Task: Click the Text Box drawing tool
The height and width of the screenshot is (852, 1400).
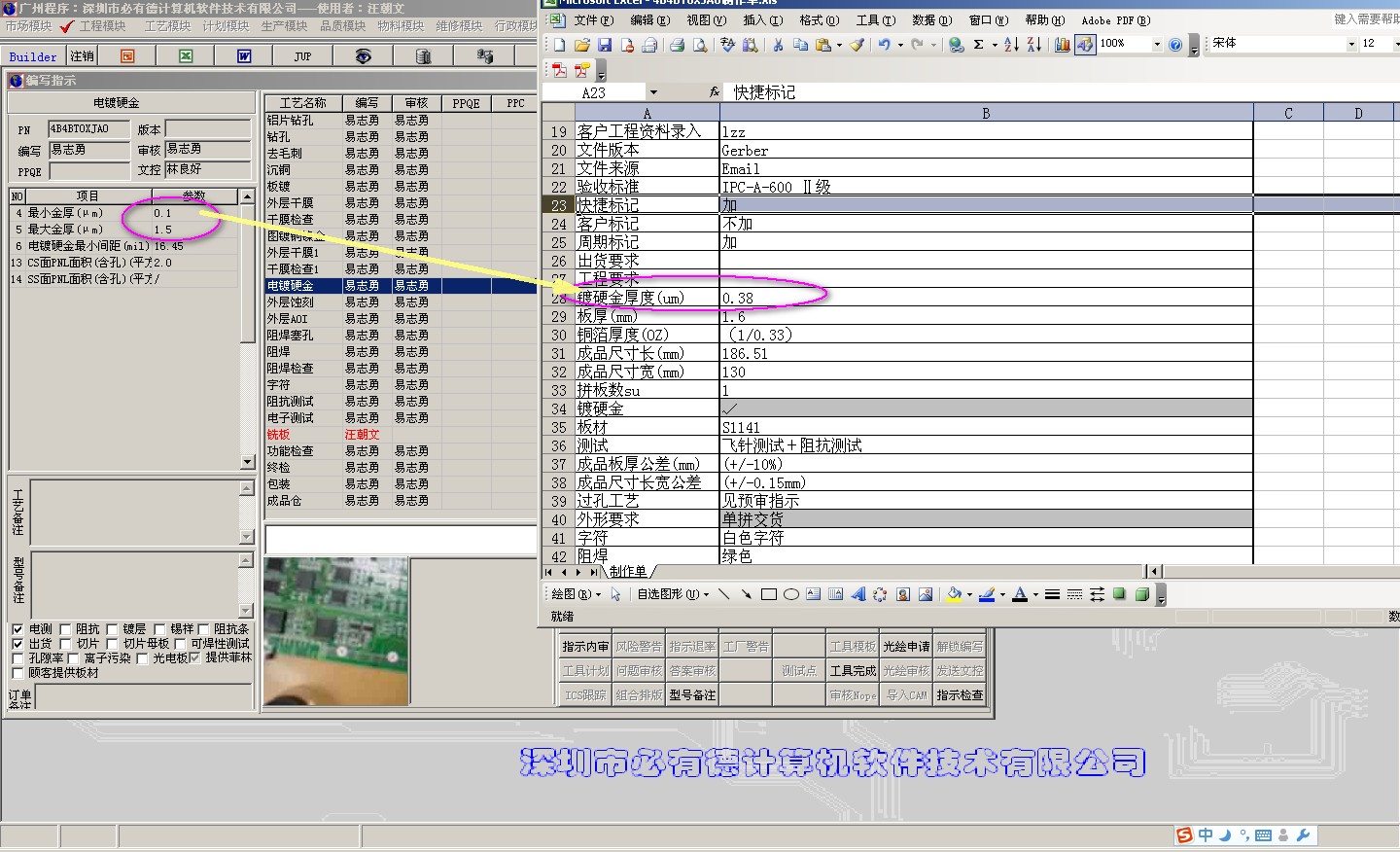Action: tap(813, 594)
